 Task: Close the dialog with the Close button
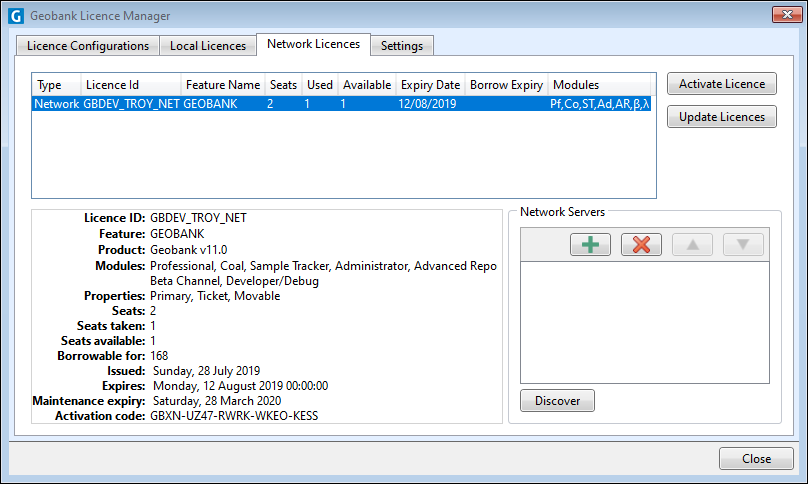(x=756, y=459)
